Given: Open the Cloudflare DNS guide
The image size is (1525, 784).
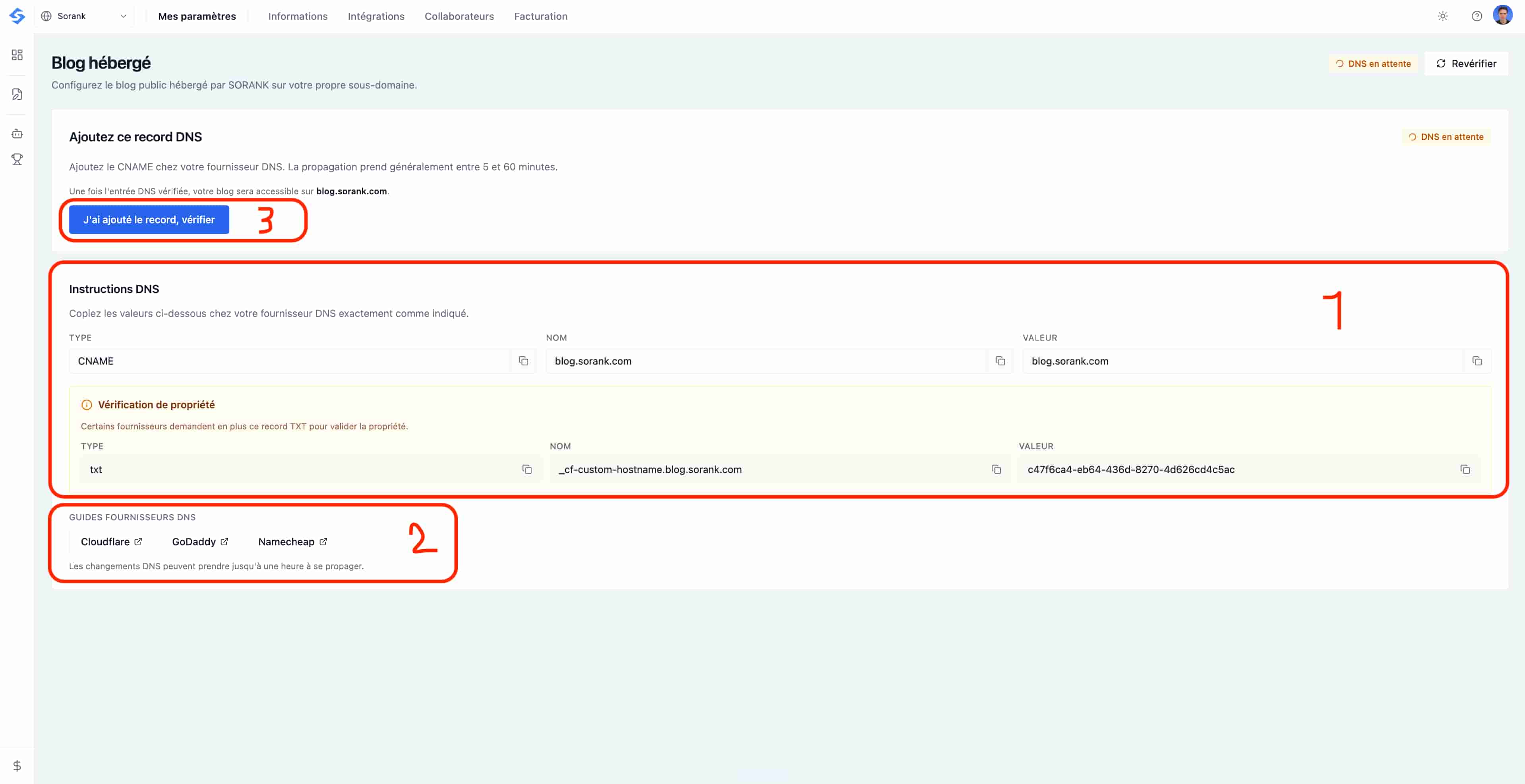Looking at the screenshot, I should coord(111,541).
